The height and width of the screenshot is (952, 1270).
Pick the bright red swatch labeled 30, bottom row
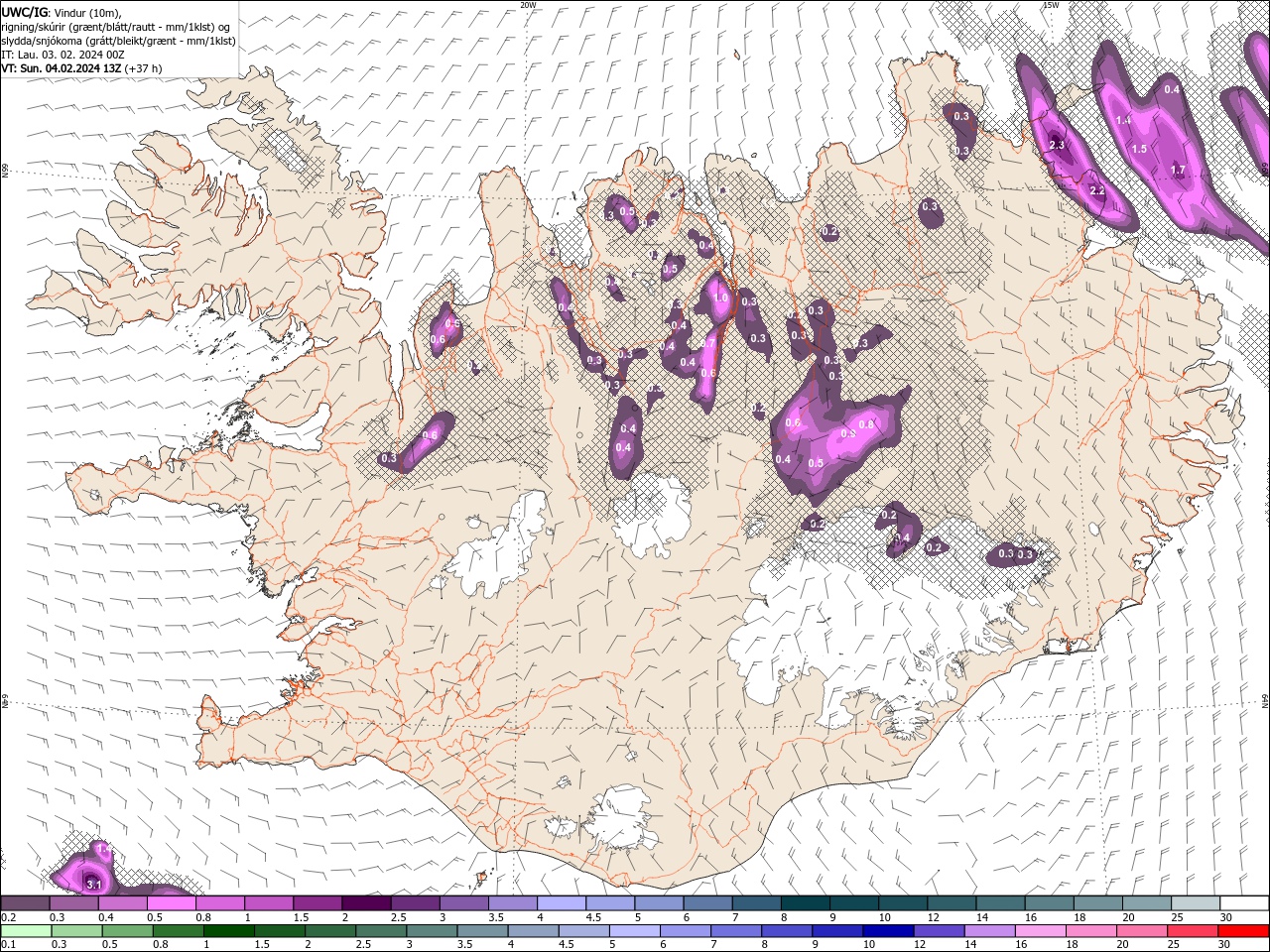[x=1244, y=931]
